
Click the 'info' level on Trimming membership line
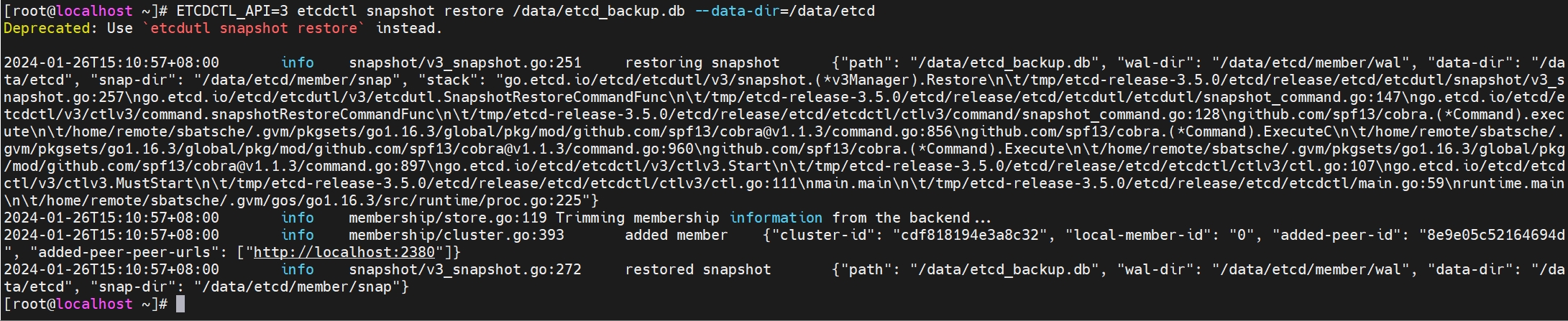(298, 218)
